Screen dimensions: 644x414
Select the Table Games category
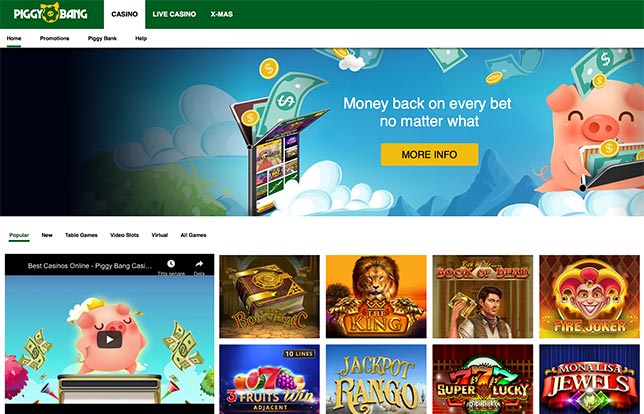pos(81,235)
